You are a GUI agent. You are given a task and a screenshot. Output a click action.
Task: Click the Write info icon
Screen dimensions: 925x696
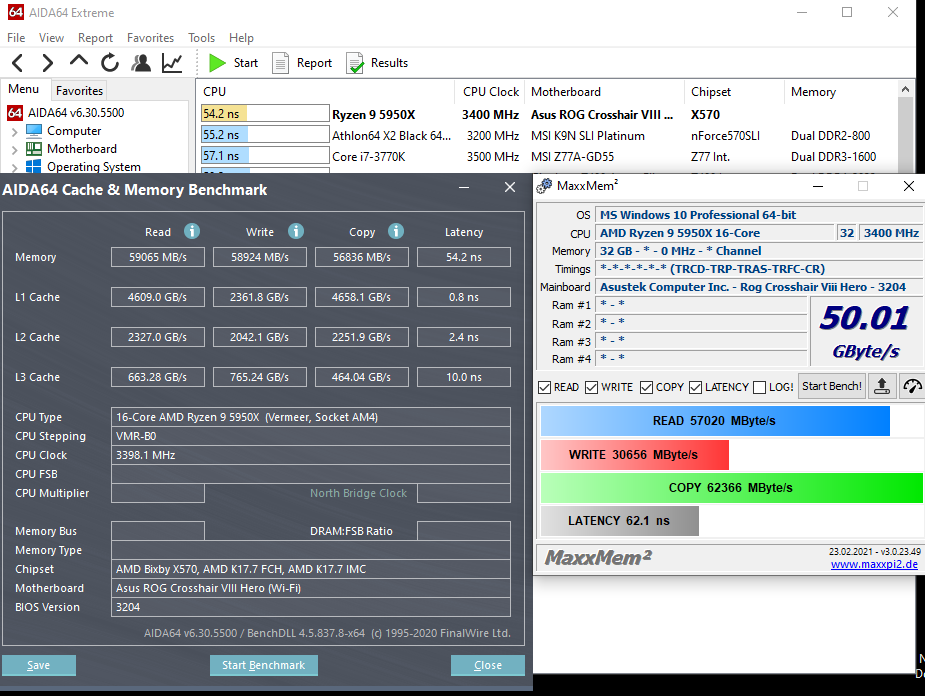coord(296,231)
